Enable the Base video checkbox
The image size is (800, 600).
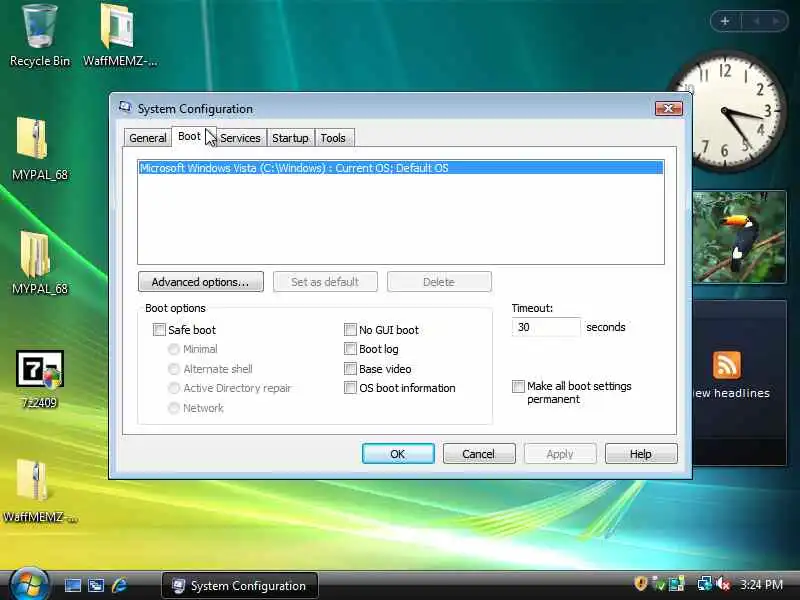(x=350, y=368)
